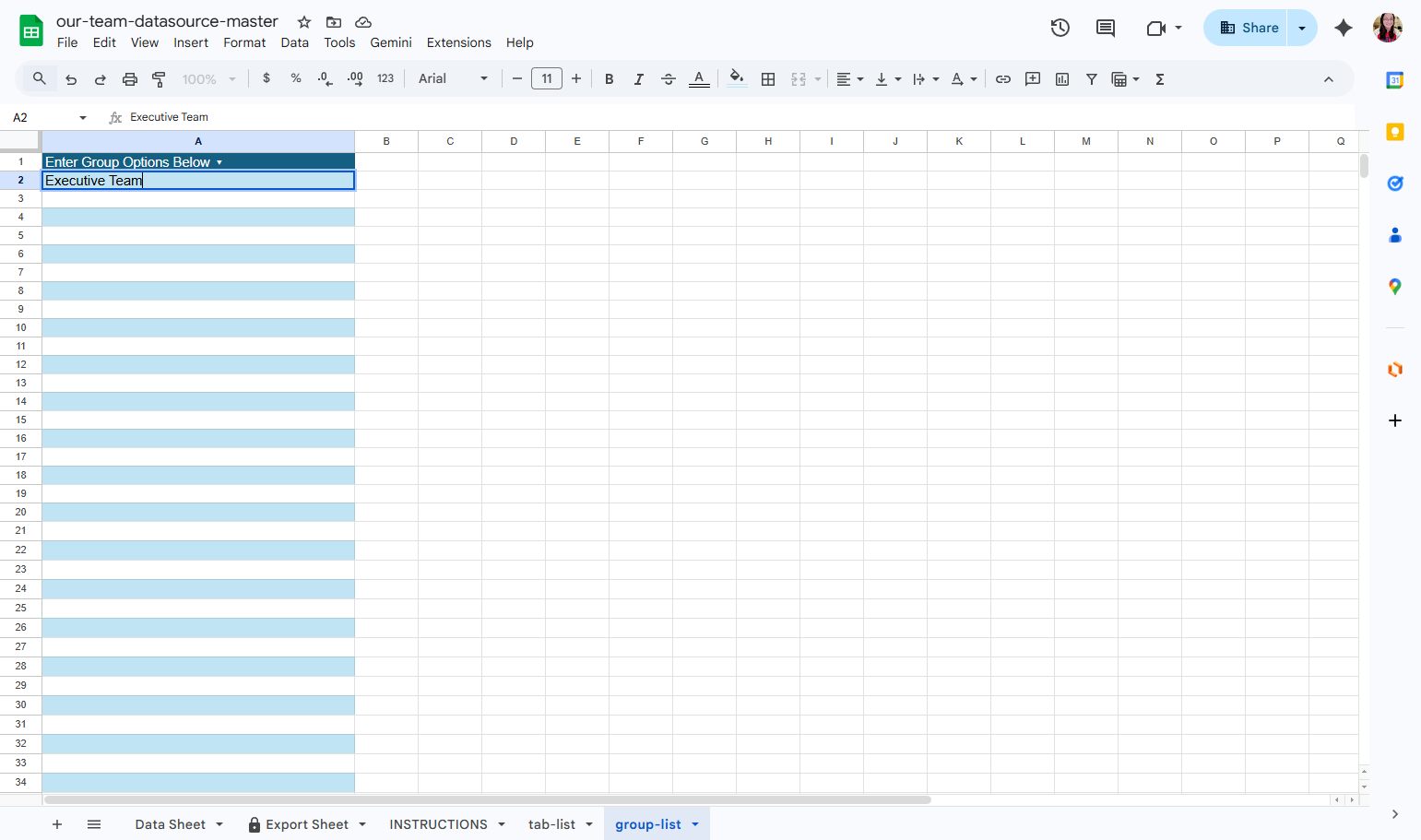The width and height of the screenshot is (1421, 840).
Task: Open the fill color picker
Action: coord(736,79)
